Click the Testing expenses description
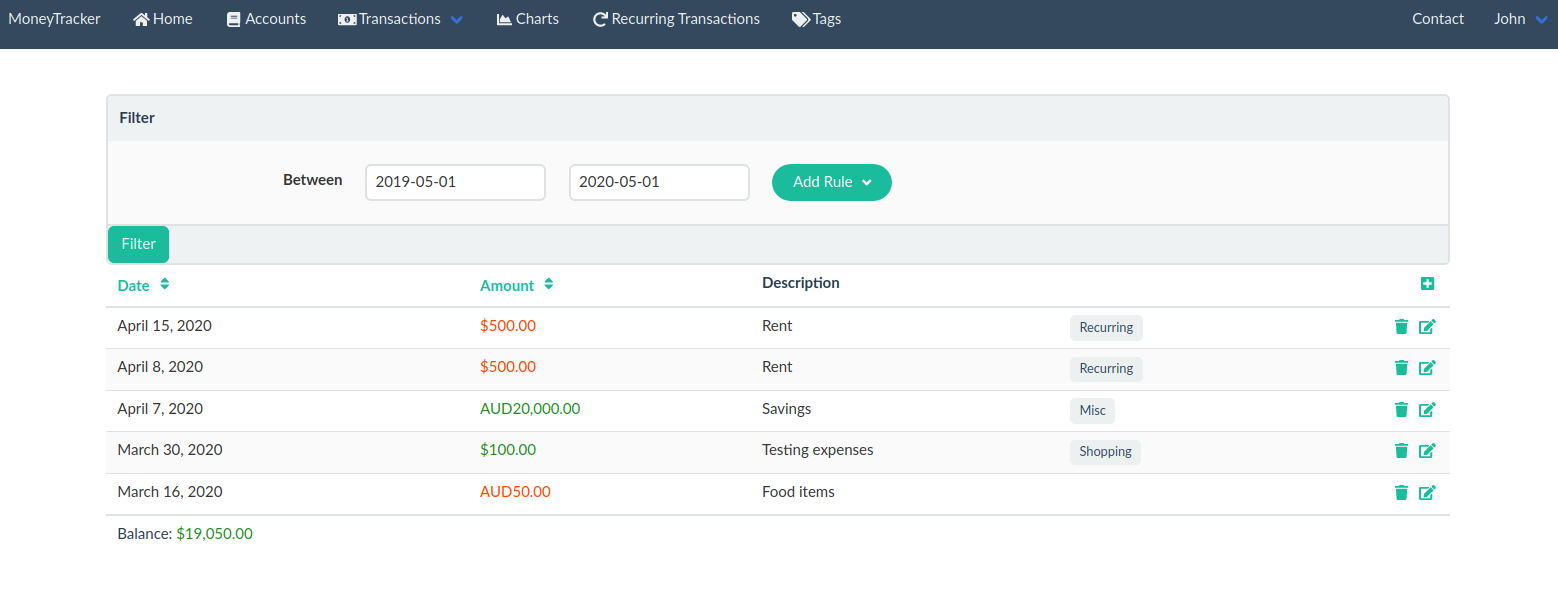The height and width of the screenshot is (592, 1558). (x=818, y=450)
